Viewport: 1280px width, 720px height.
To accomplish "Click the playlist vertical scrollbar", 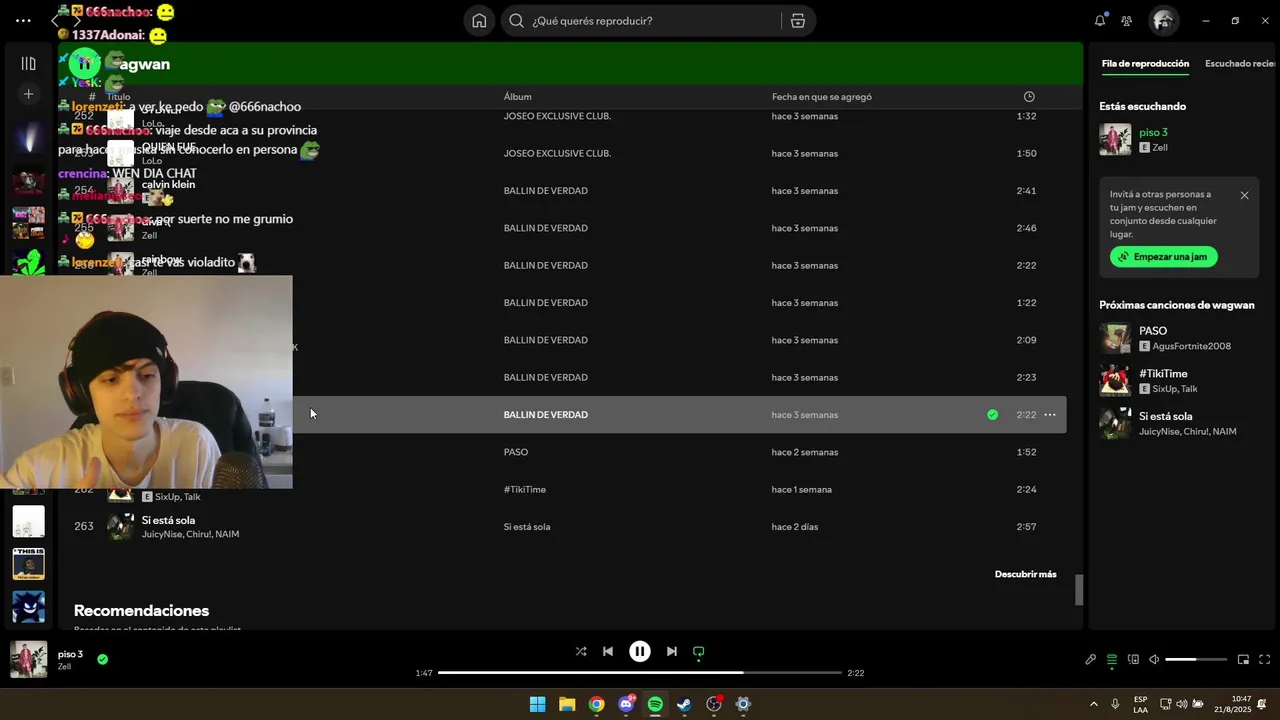I will pos(1078,590).
